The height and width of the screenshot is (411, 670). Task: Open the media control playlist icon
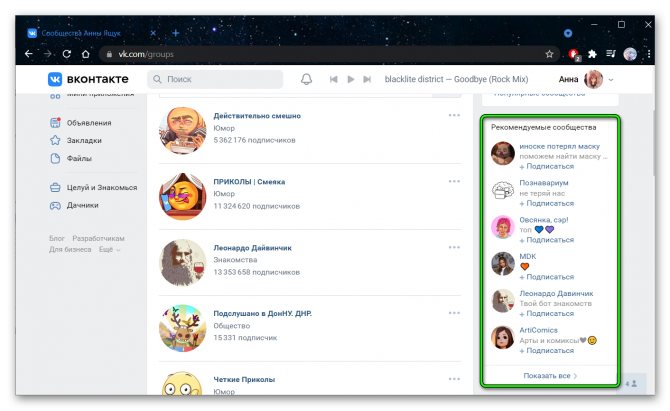611,54
